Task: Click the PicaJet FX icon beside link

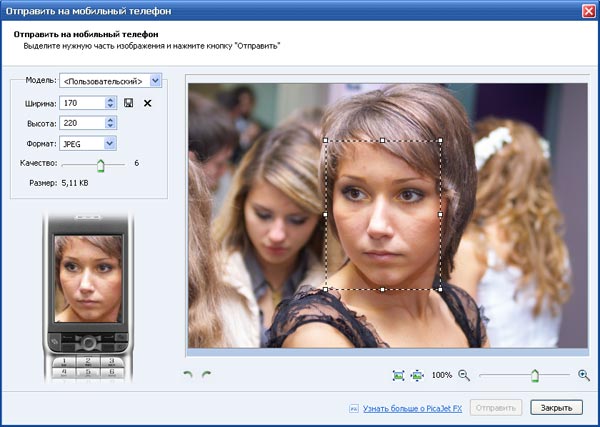Action: point(353,408)
